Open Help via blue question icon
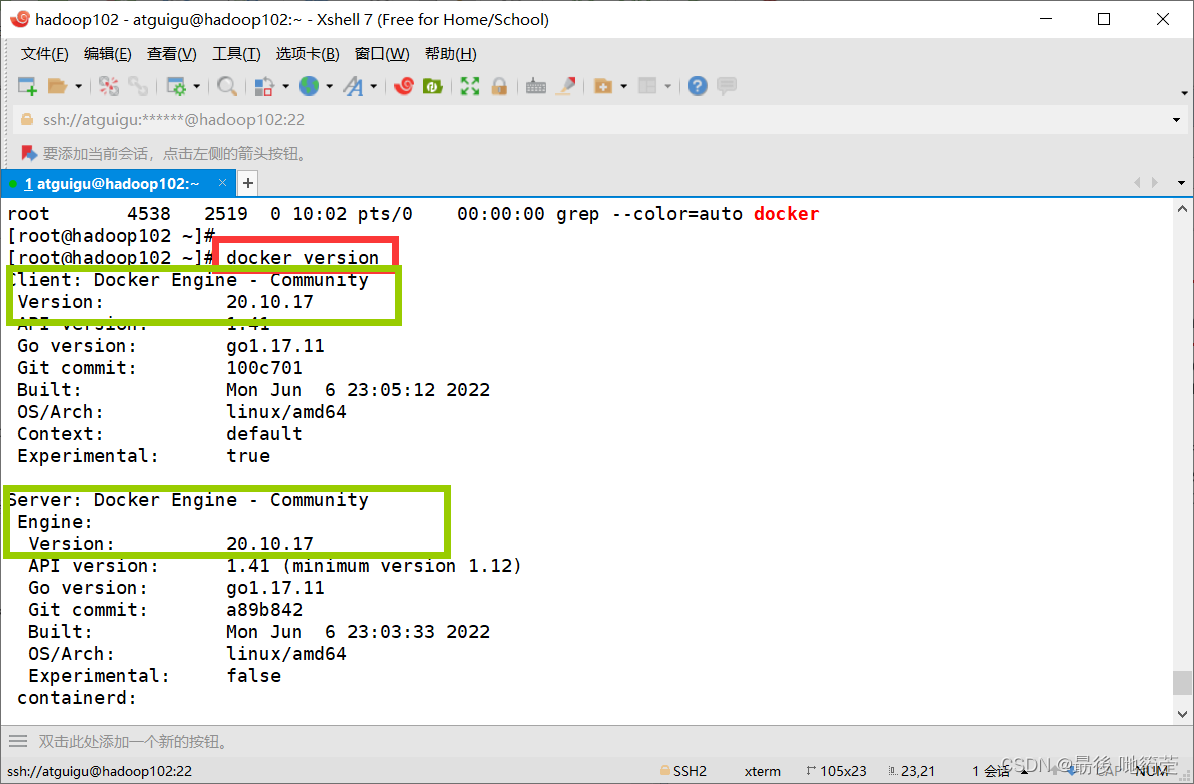 coord(698,86)
